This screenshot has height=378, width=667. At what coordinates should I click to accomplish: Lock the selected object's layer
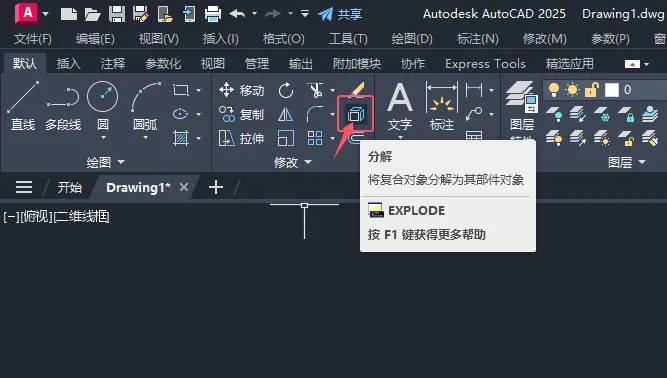click(x=626, y=114)
